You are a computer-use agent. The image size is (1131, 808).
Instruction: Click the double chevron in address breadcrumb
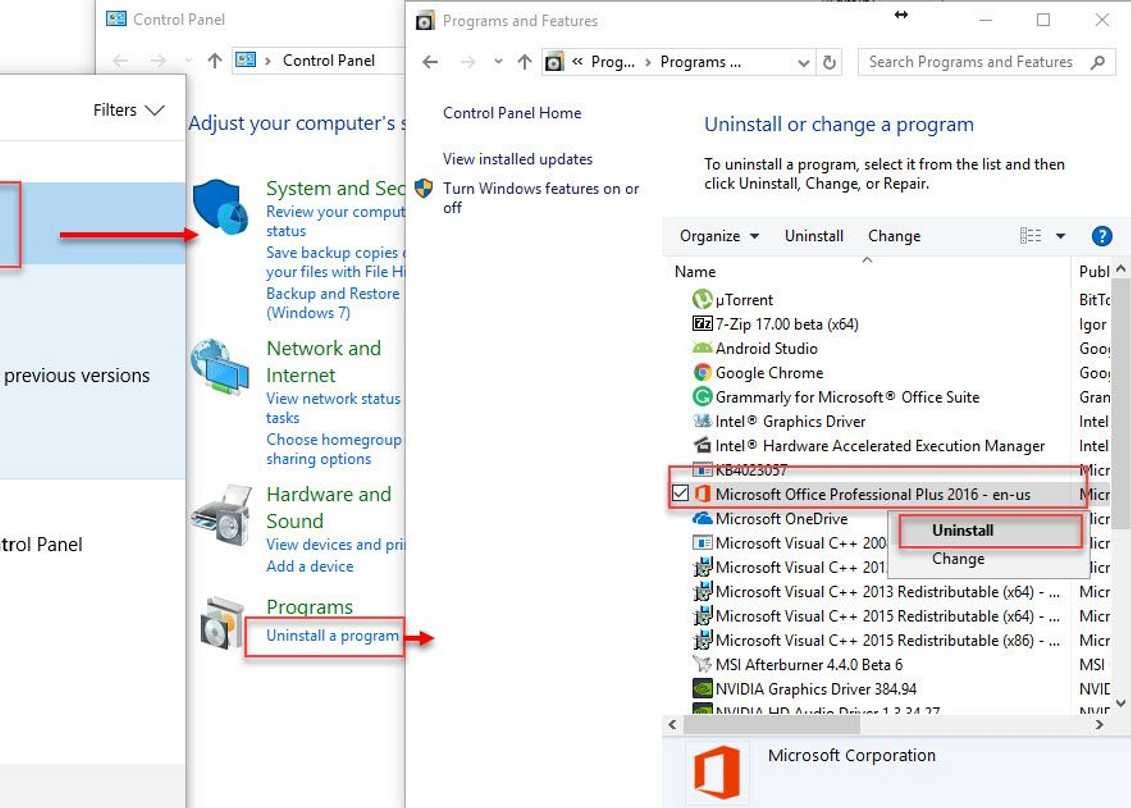click(x=577, y=62)
